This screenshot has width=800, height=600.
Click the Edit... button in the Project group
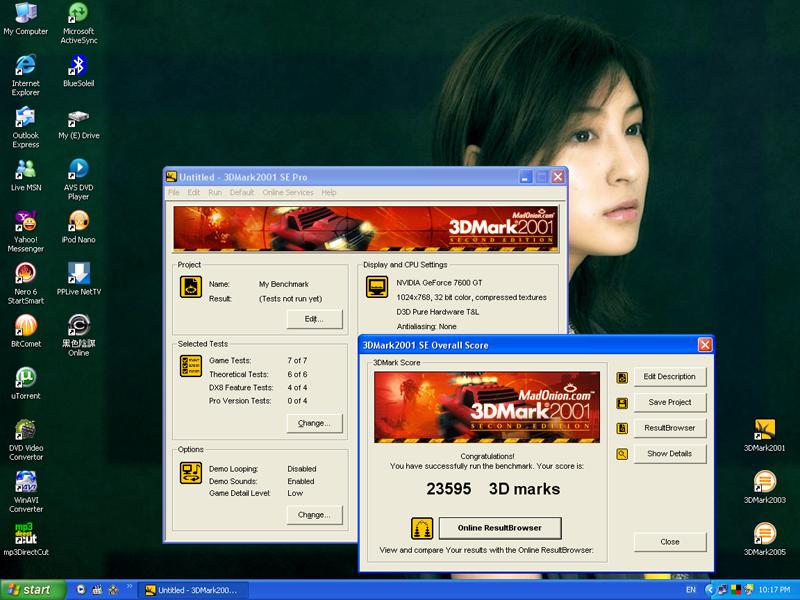pyautogui.click(x=314, y=319)
